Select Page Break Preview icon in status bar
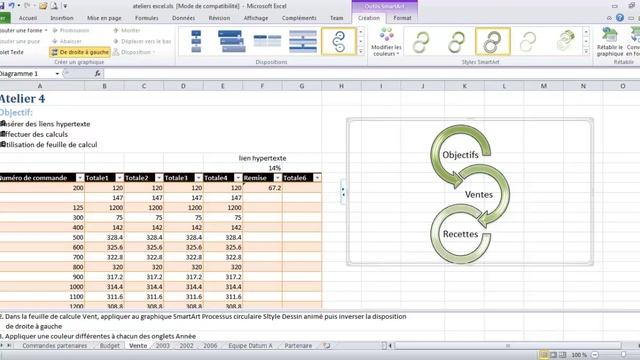 pyautogui.click(x=563, y=355)
